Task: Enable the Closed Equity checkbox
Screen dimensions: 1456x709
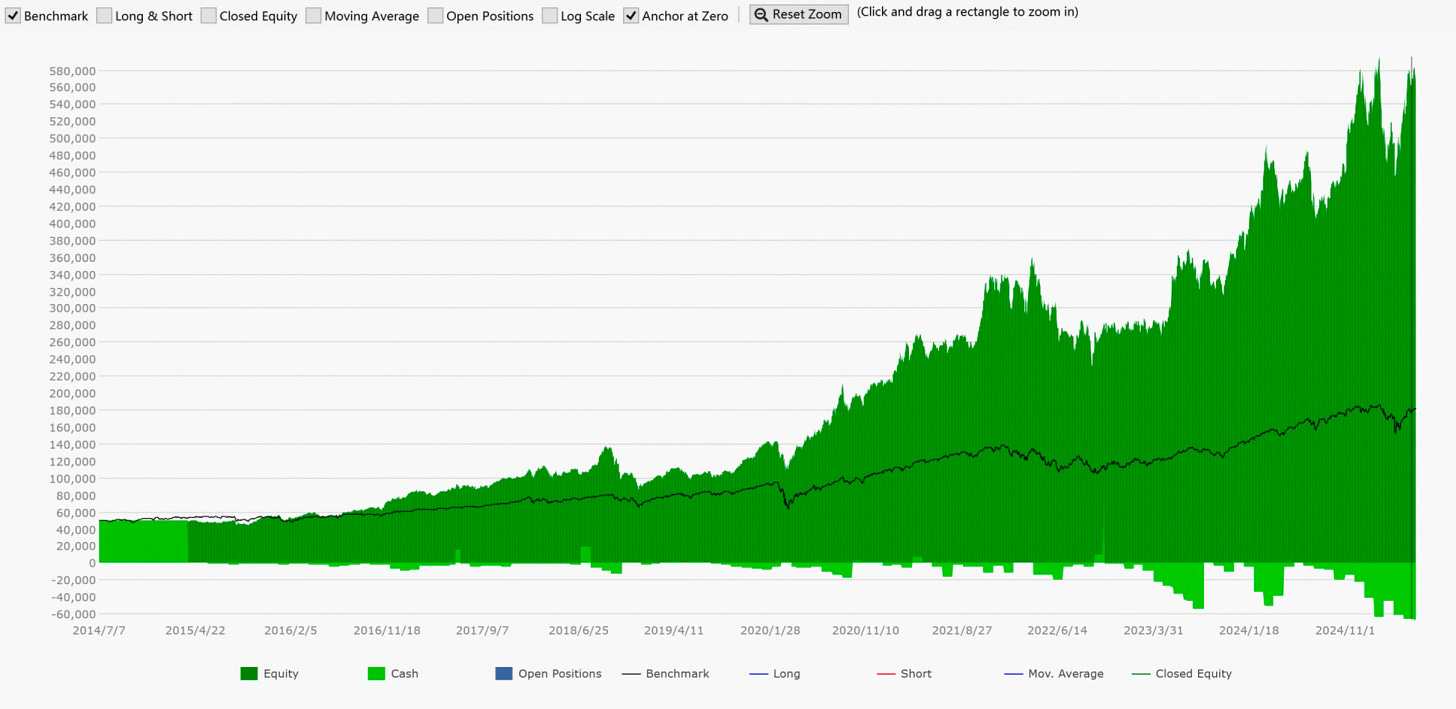Action: coord(208,16)
